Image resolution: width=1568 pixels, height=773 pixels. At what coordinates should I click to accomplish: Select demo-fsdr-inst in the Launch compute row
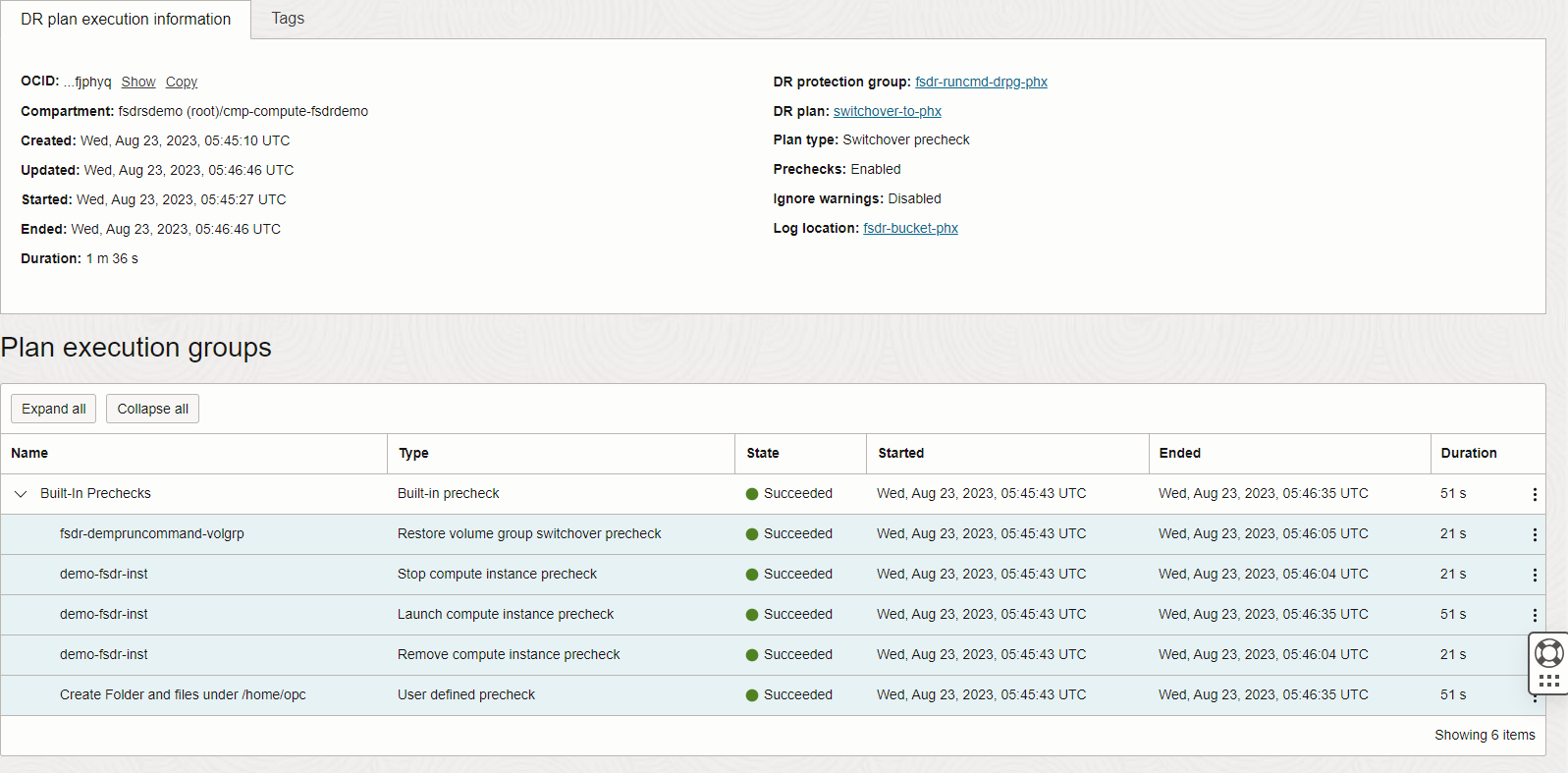[x=104, y=614]
